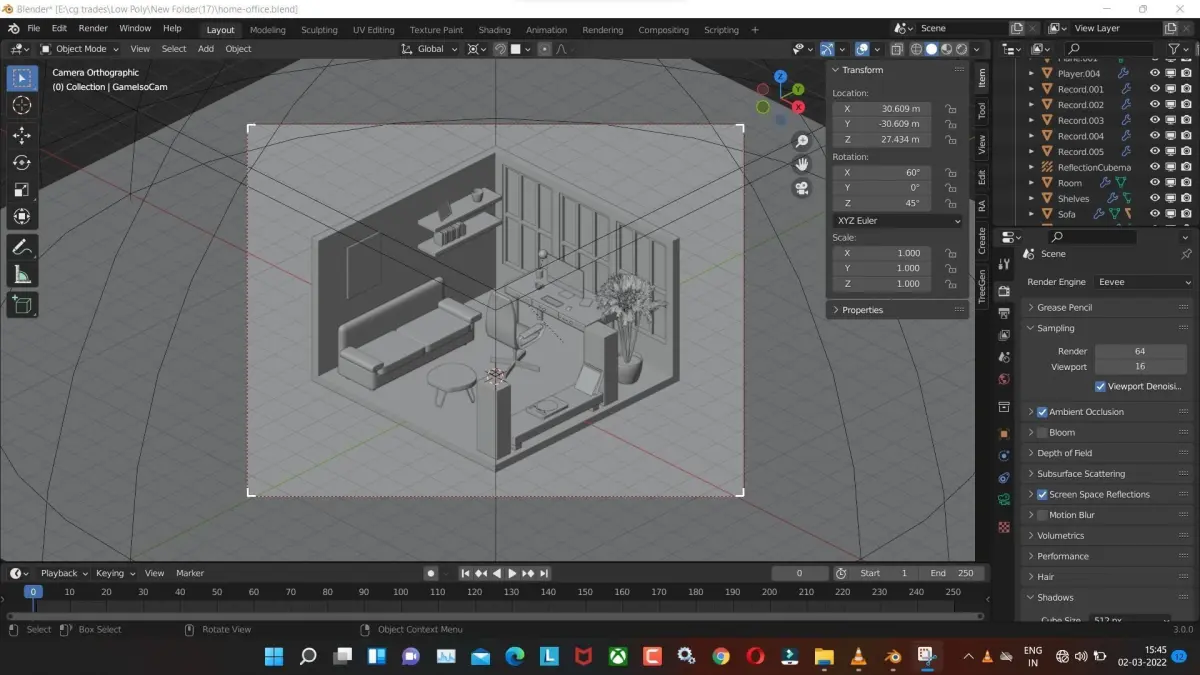Select the Scale tool
This screenshot has width=1200, height=675.
pos(22,189)
